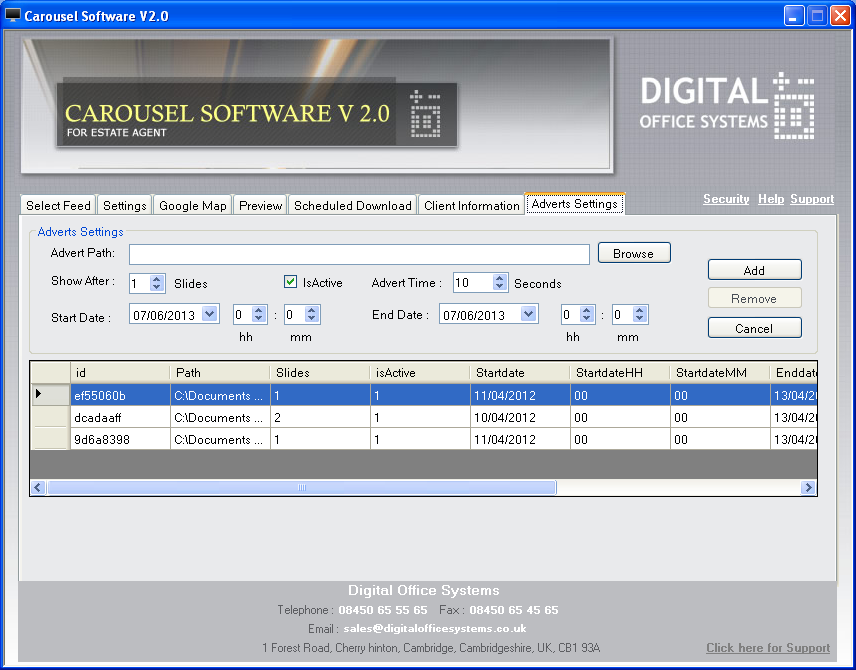
Task: Close the Carousel Software window
Action: click(840, 15)
